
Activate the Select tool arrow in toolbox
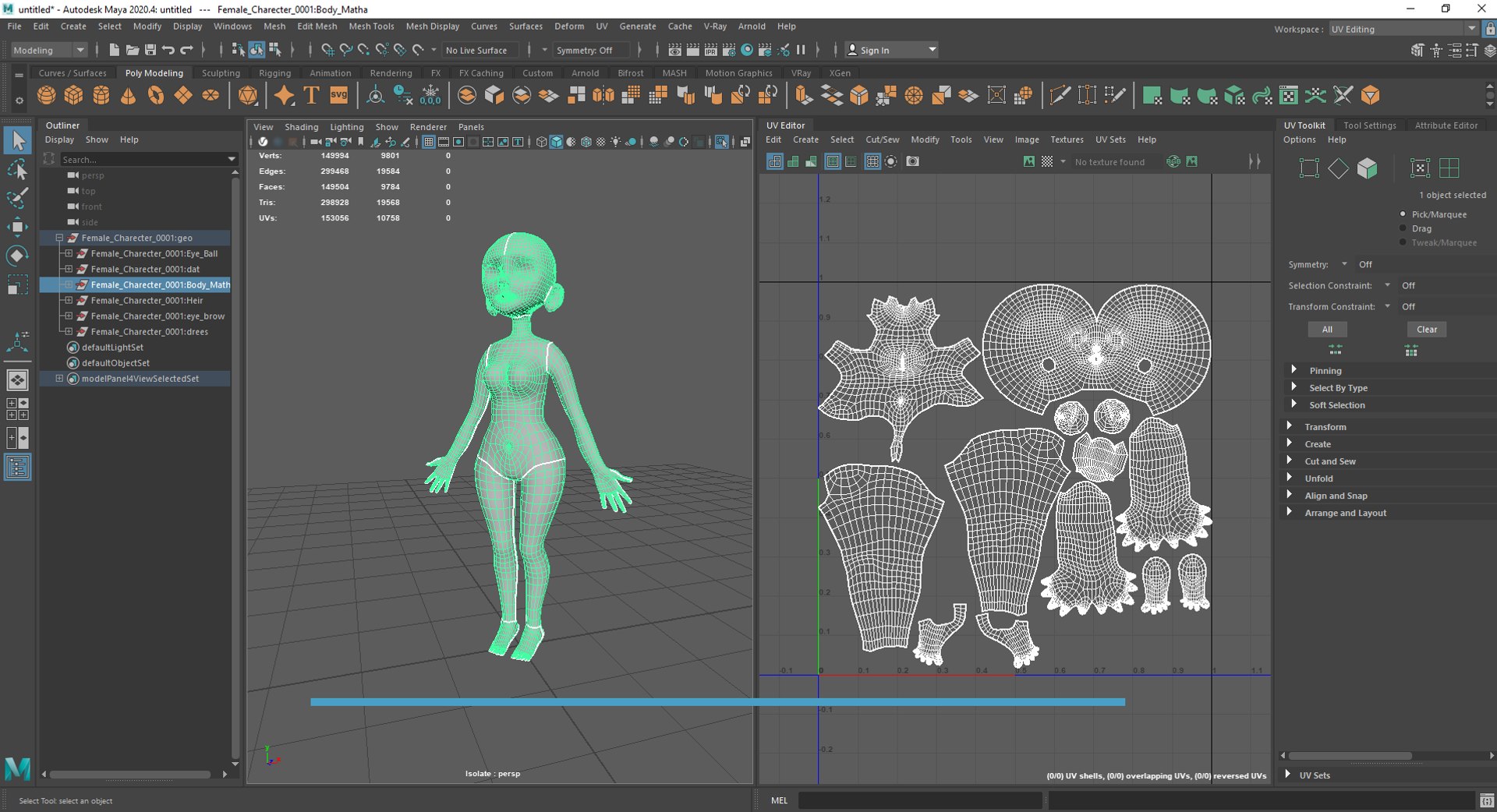tap(18, 141)
